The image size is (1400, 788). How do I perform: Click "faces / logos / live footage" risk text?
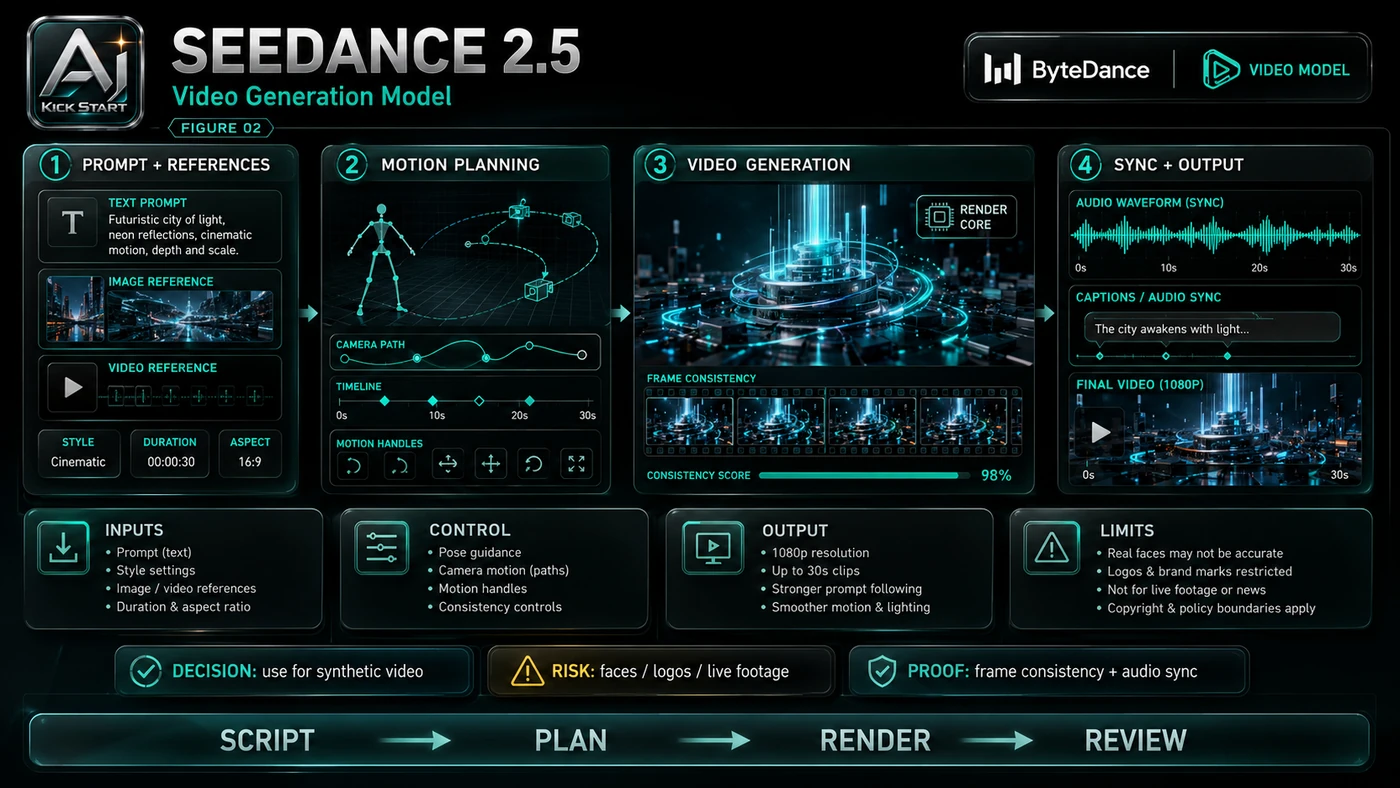(694, 672)
